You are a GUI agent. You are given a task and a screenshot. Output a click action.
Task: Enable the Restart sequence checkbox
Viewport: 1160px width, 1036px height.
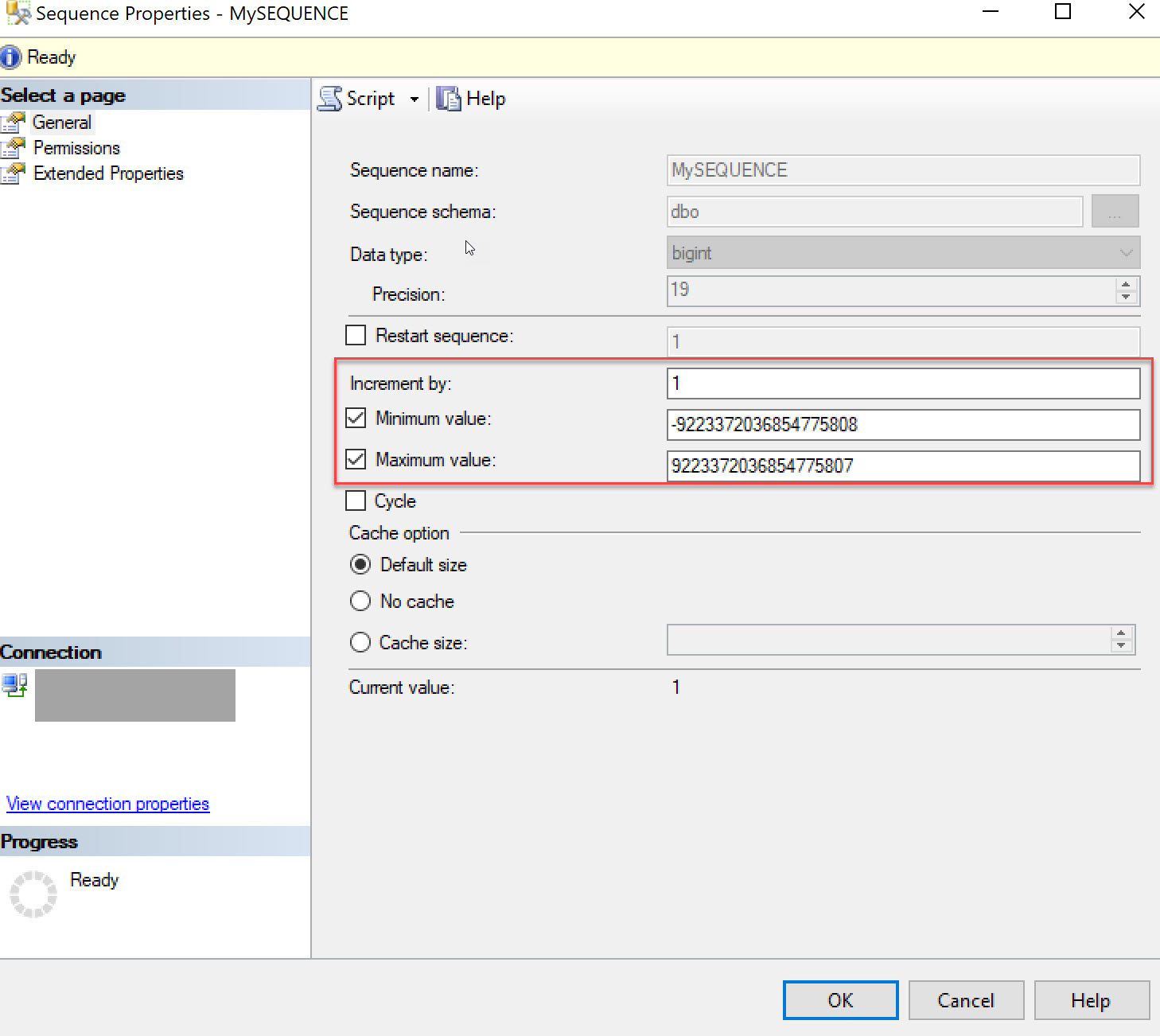pos(356,335)
